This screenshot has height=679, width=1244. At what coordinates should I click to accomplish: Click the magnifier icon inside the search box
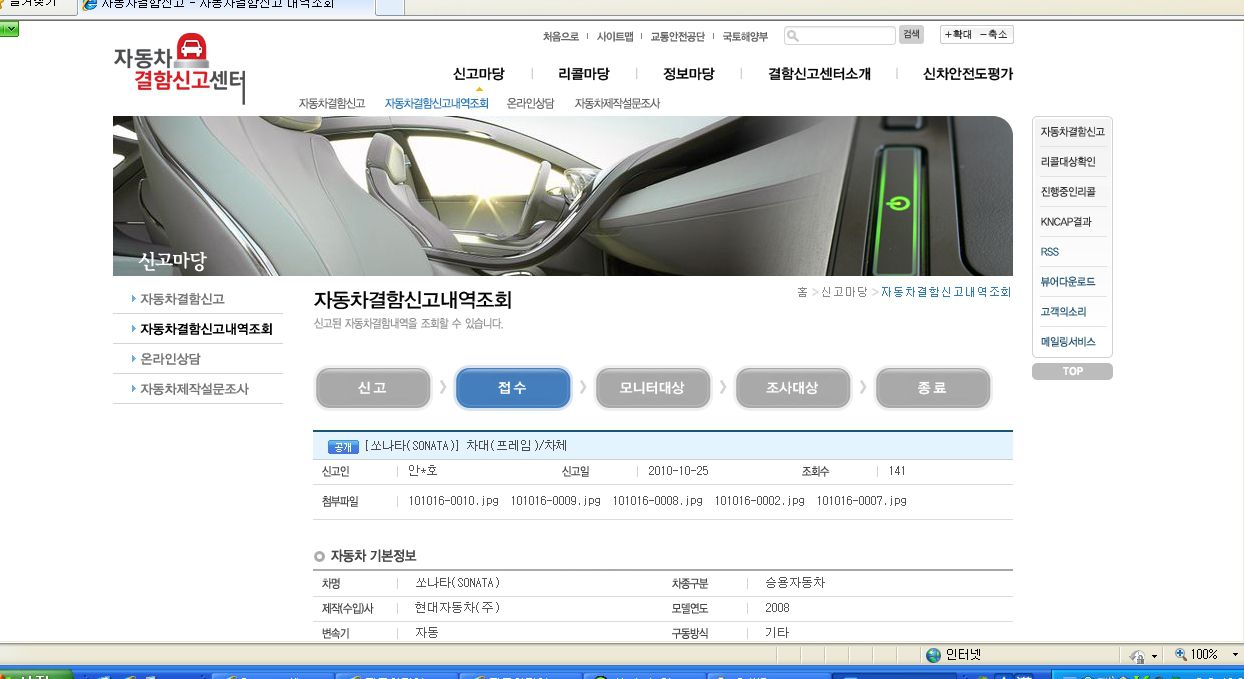(x=793, y=36)
